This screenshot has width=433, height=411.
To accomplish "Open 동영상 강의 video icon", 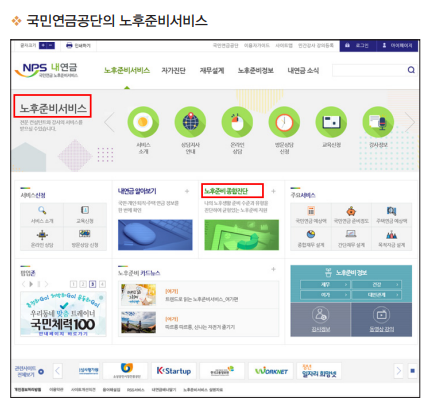I will pyautogui.click(x=381, y=315).
